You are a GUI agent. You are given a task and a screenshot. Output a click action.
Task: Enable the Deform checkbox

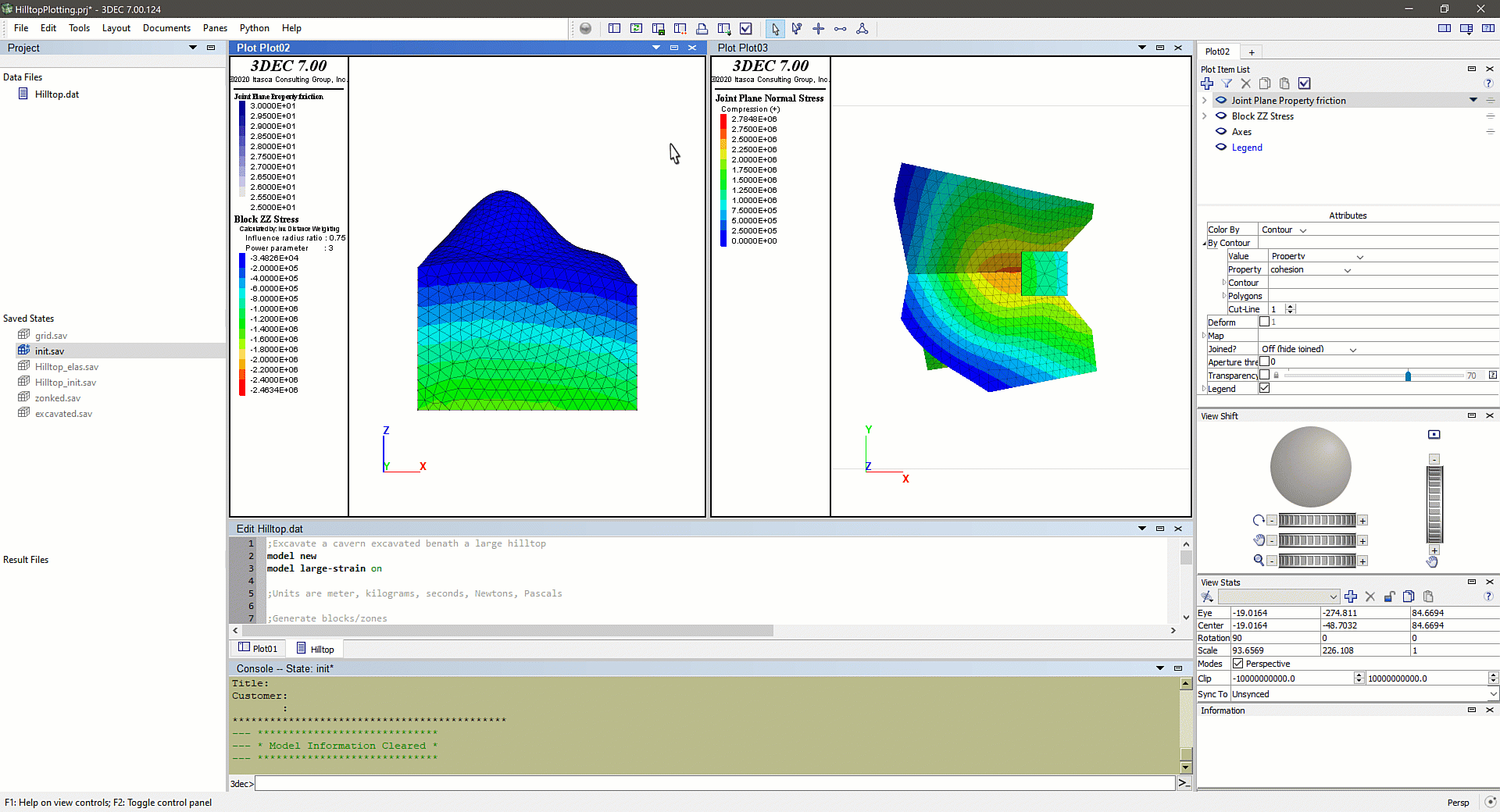point(1264,322)
